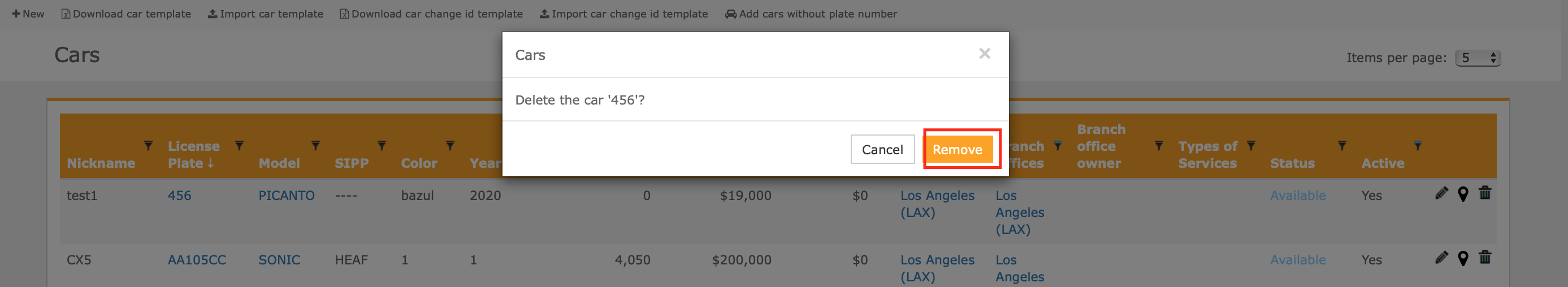Viewport: 1568px width, 287px height.
Task: Open the Nickname column filter icon
Action: (148, 146)
